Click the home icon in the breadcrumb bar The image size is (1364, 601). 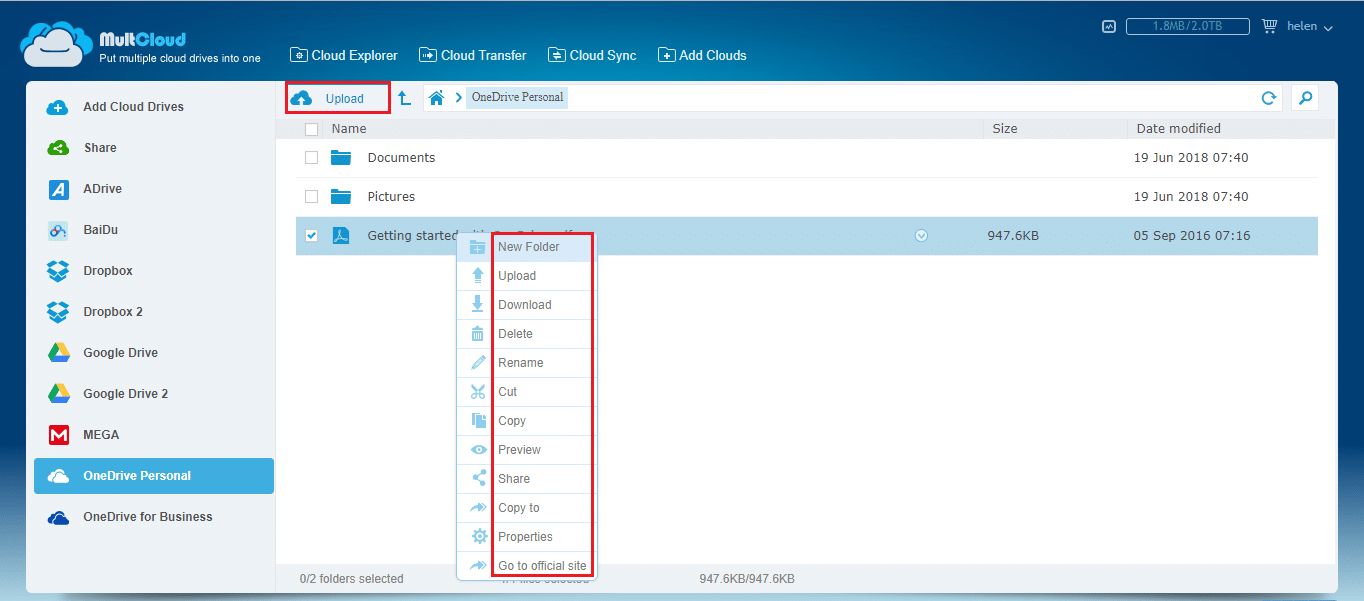(x=436, y=97)
